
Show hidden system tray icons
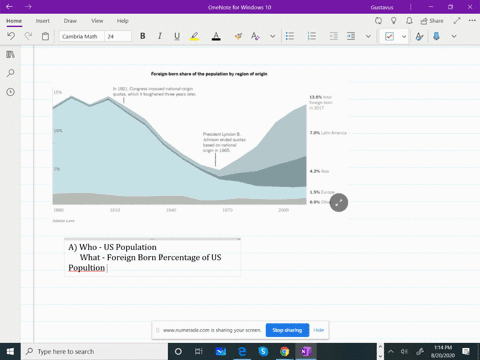(x=391, y=351)
